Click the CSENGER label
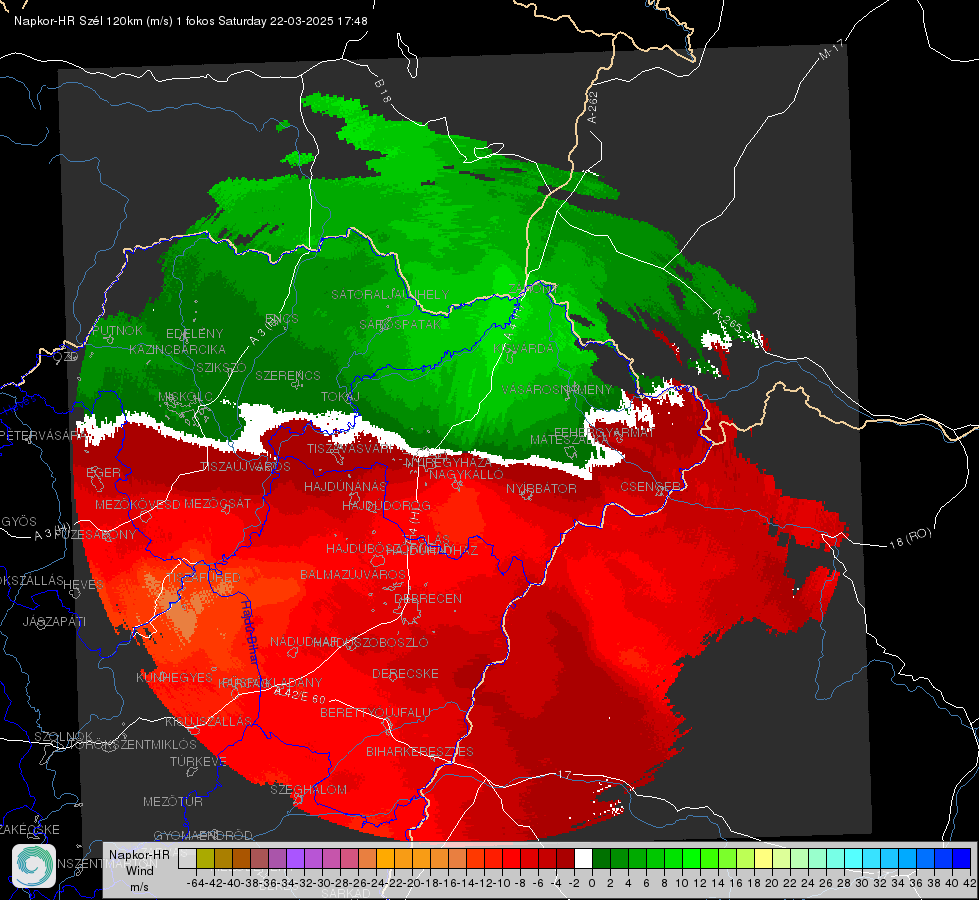Screen dimensions: 979x900 (x=650, y=487)
